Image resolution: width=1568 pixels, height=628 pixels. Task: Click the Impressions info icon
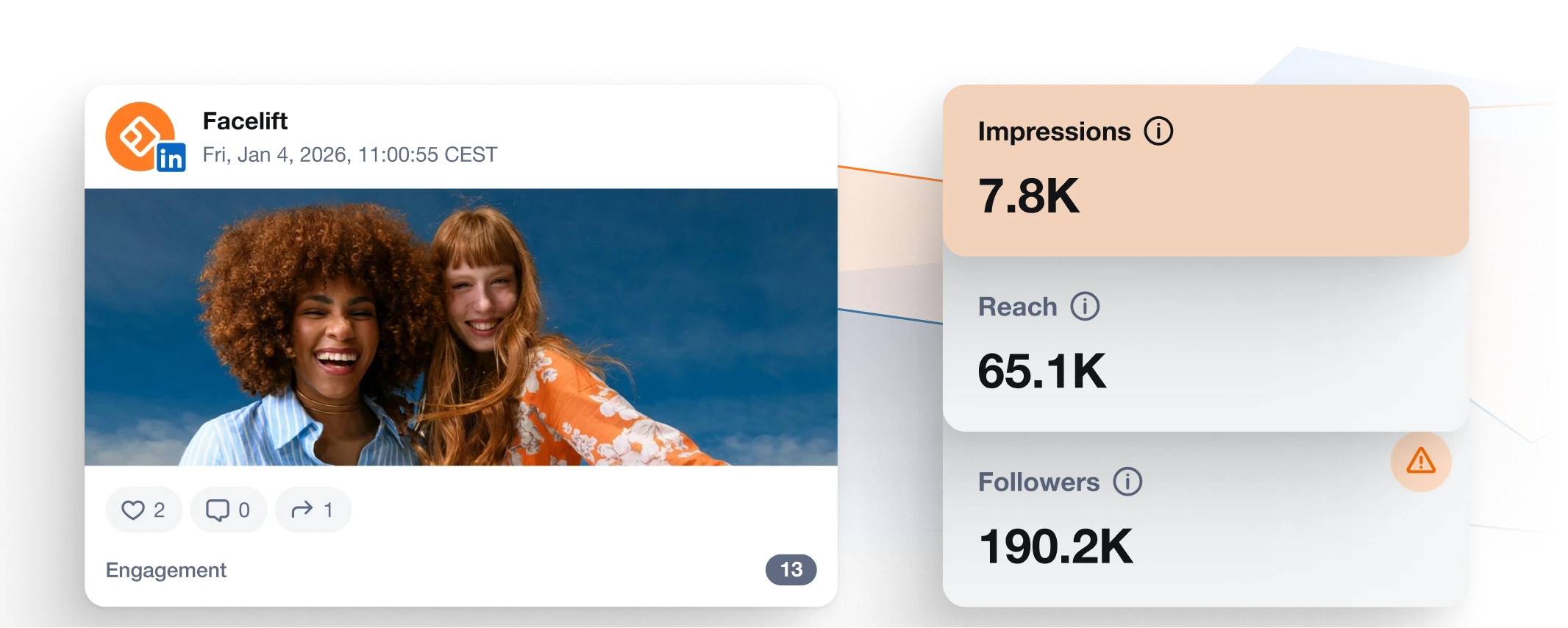(x=1158, y=132)
